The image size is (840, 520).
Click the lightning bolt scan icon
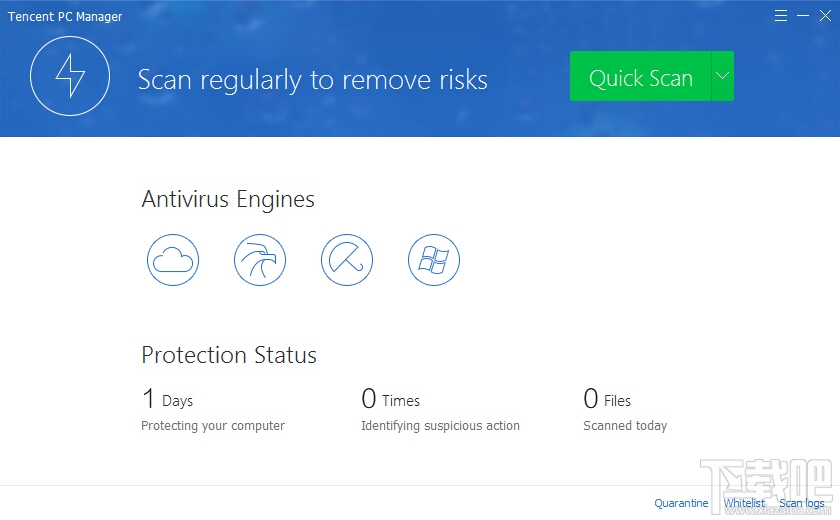pyautogui.click(x=70, y=75)
